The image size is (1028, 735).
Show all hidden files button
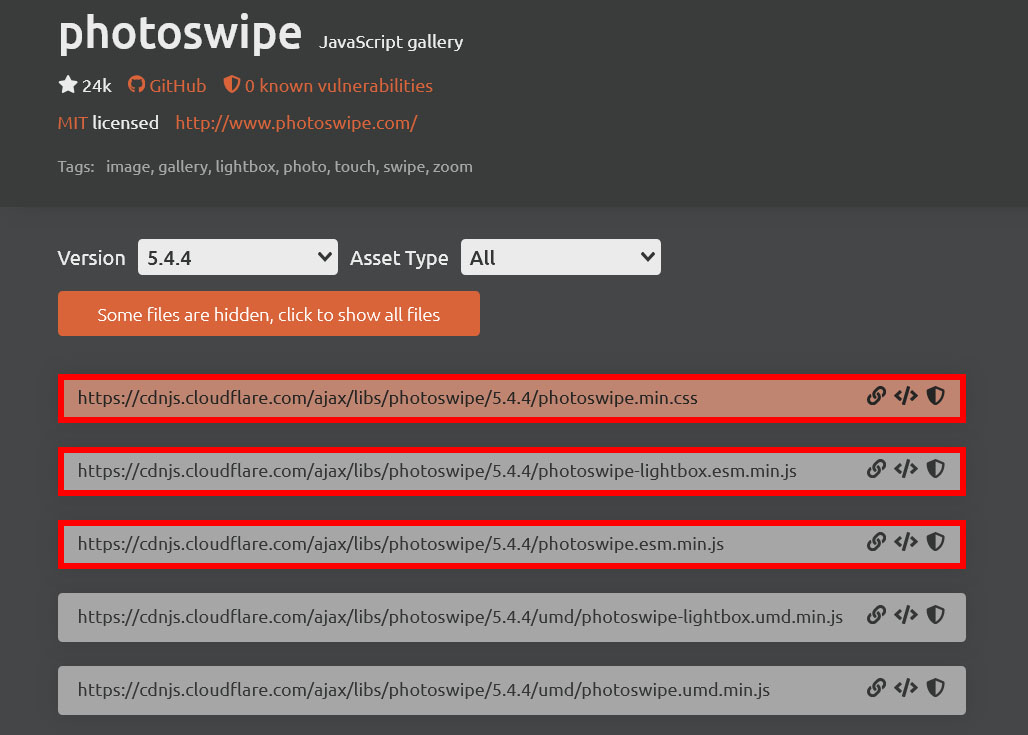[x=268, y=314]
